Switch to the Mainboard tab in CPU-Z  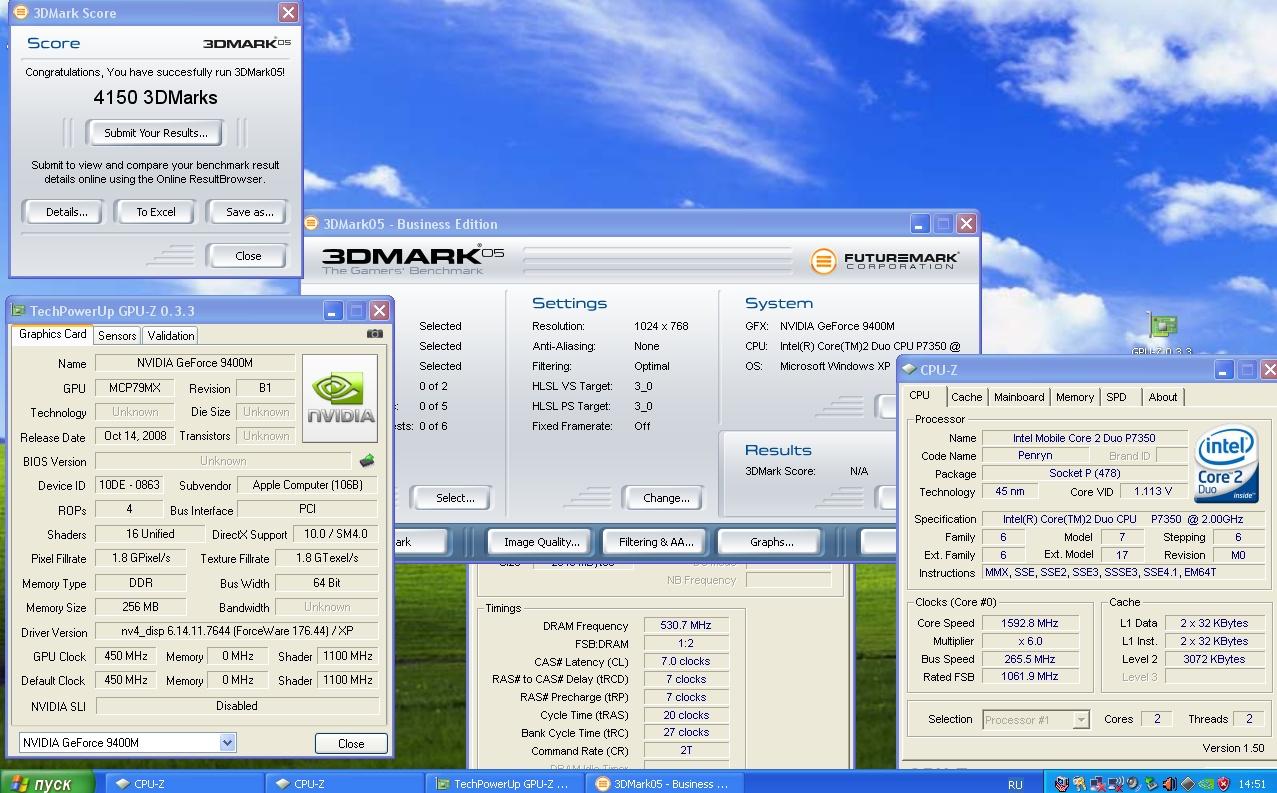point(1019,397)
